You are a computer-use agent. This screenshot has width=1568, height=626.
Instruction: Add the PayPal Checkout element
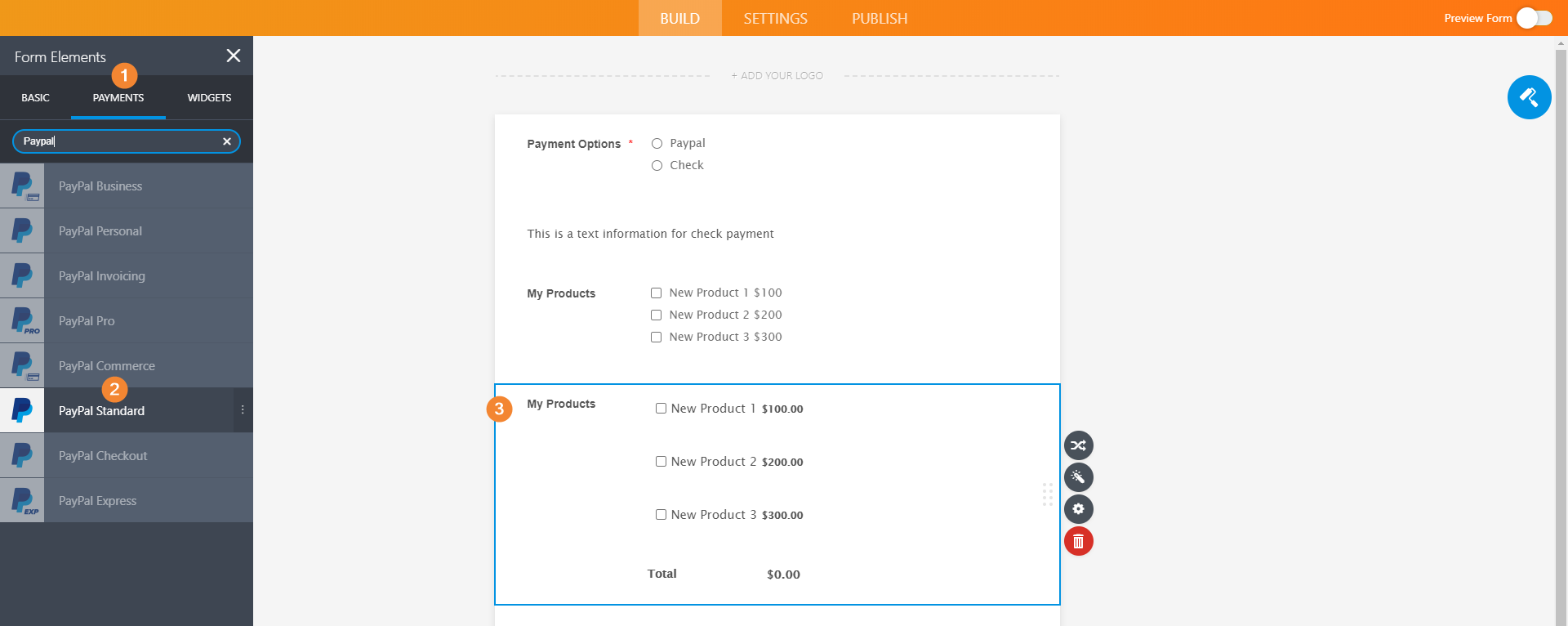(x=127, y=455)
